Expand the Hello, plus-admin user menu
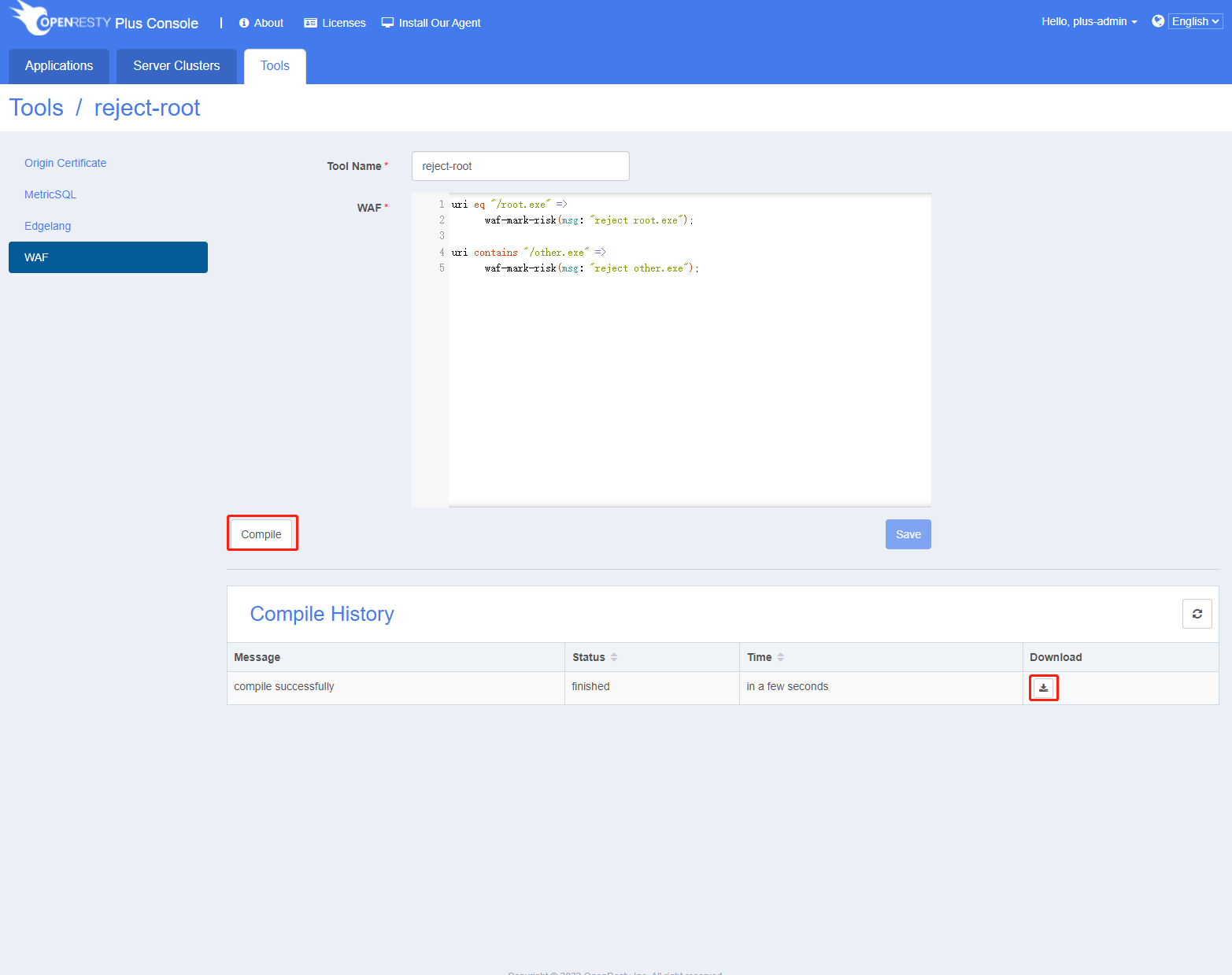 [1089, 21]
